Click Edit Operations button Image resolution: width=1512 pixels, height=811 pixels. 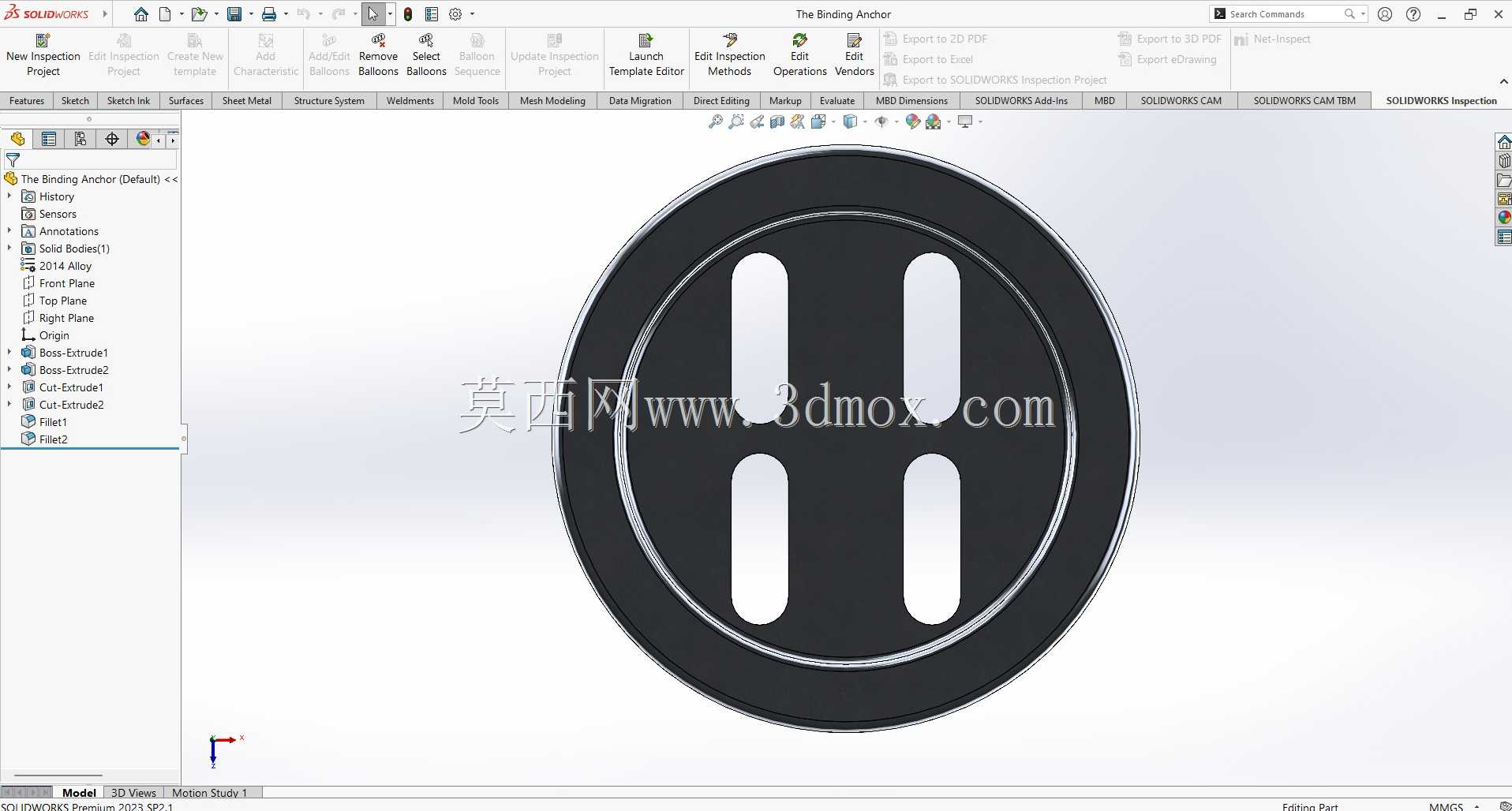pos(799,54)
